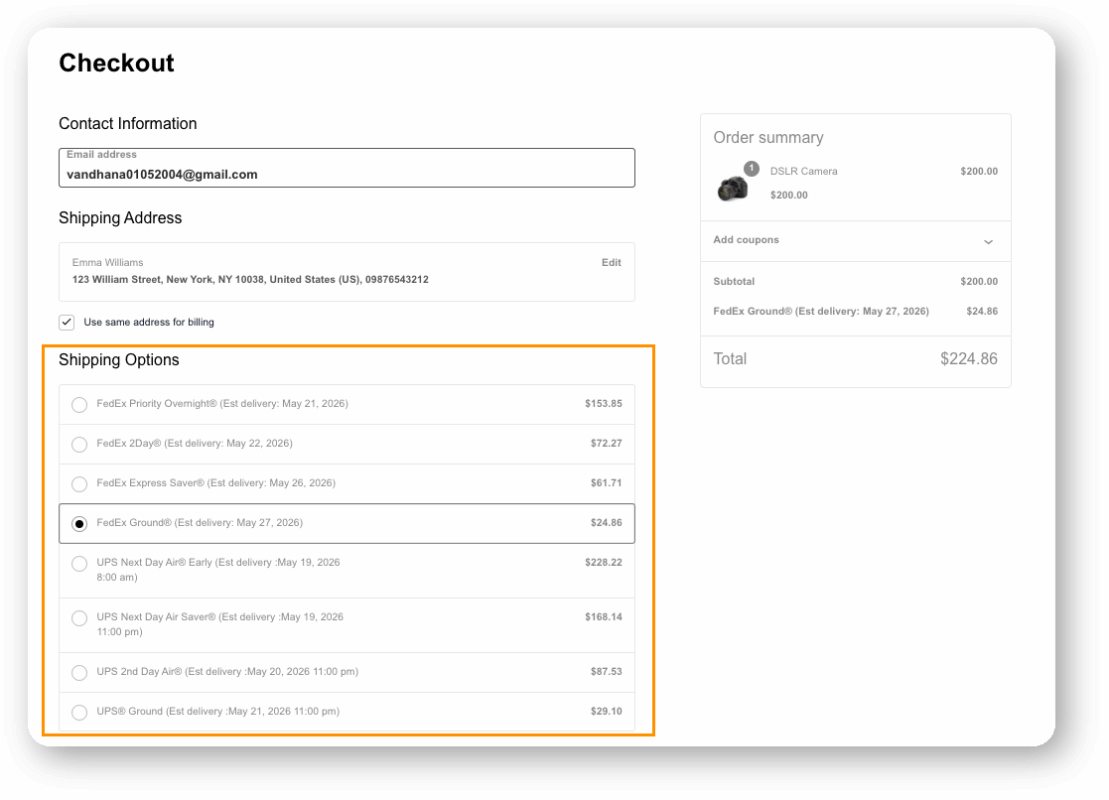Click the $168.14 UPS Air Saver price
The width and height of the screenshot is (1109, 800).
point(603,617)
